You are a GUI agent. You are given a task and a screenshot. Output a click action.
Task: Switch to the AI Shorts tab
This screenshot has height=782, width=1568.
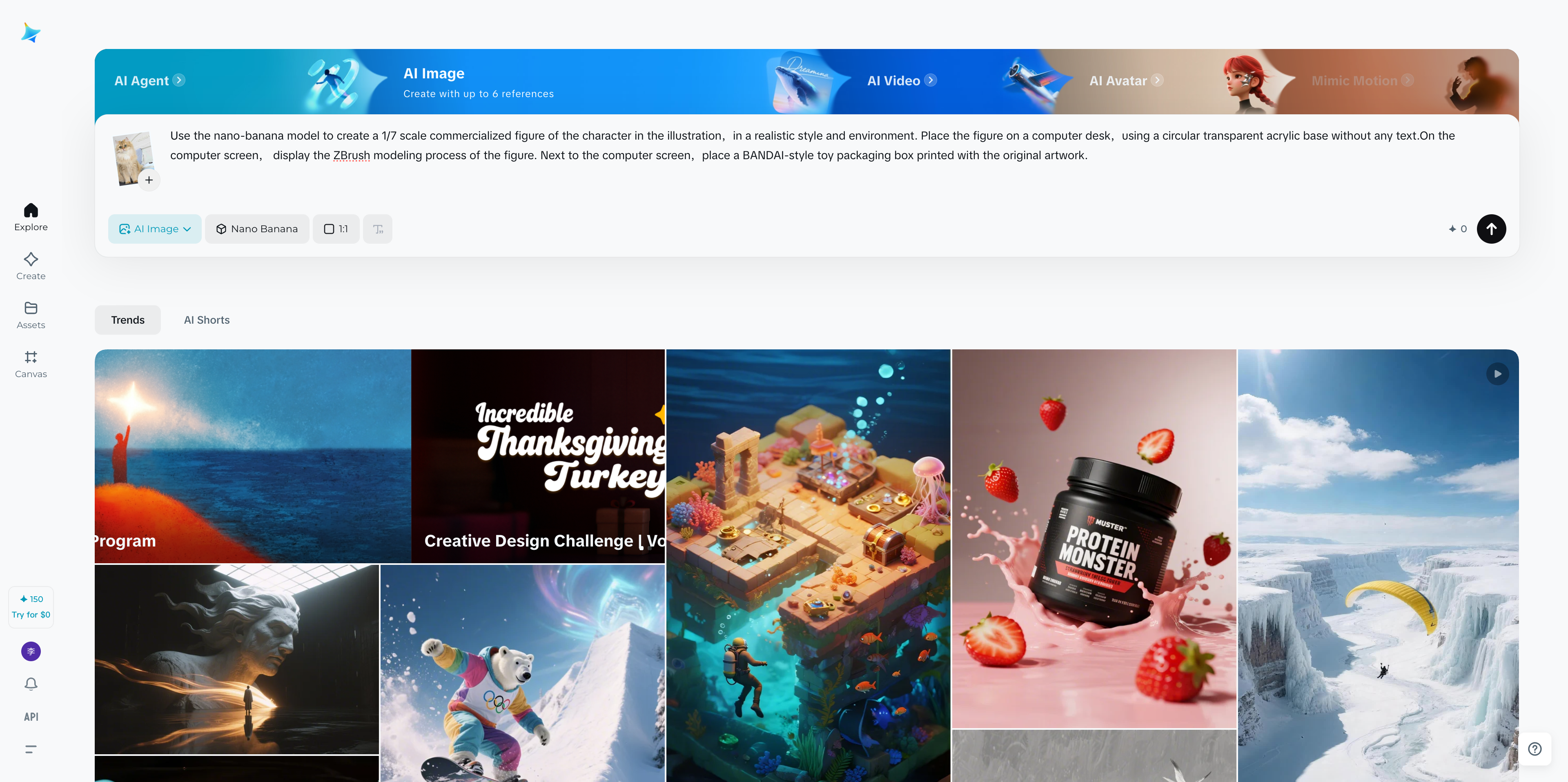pos(207,320)
